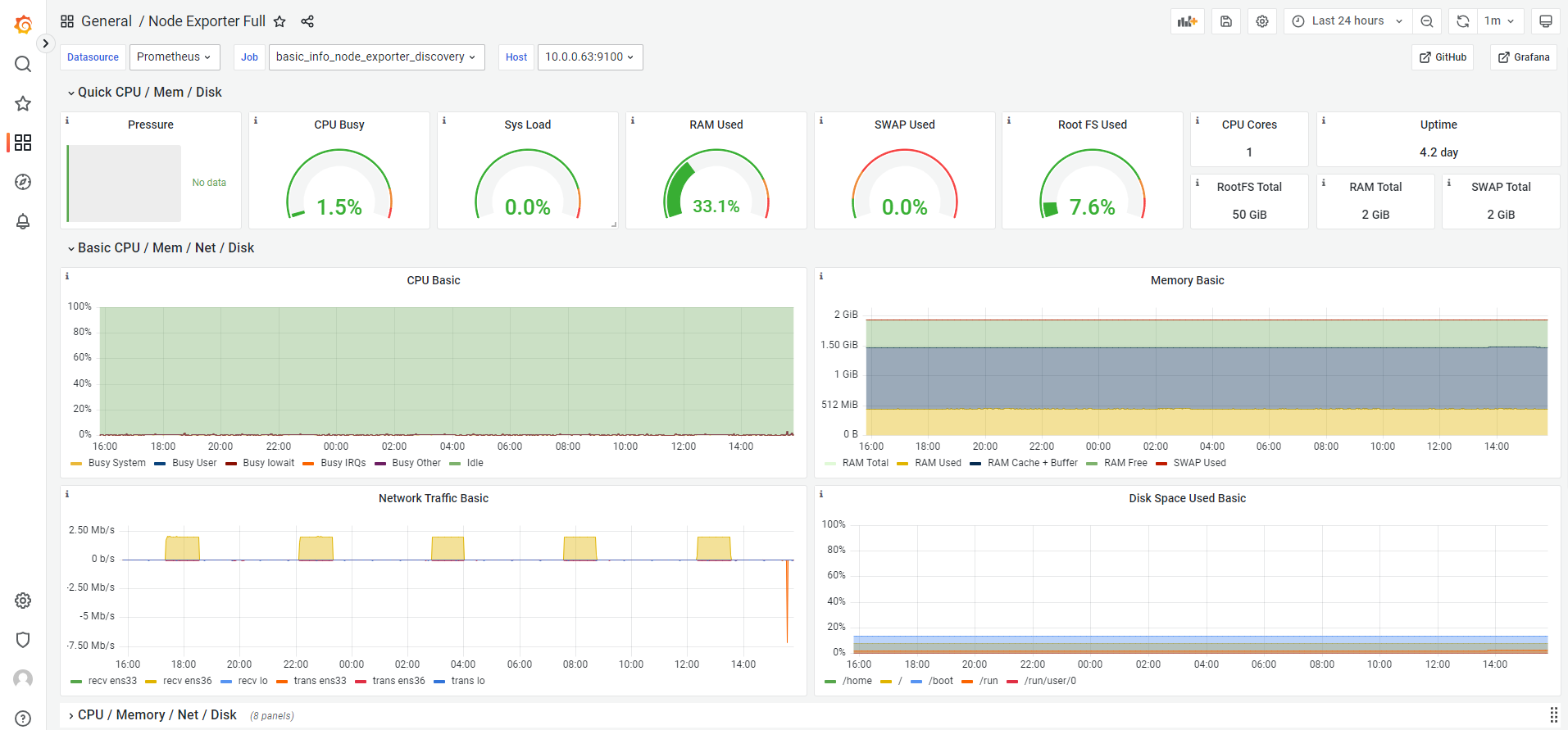Open the 1m refresh interval dropdown
This screenshot has height=730, width=1568.
1500,21
